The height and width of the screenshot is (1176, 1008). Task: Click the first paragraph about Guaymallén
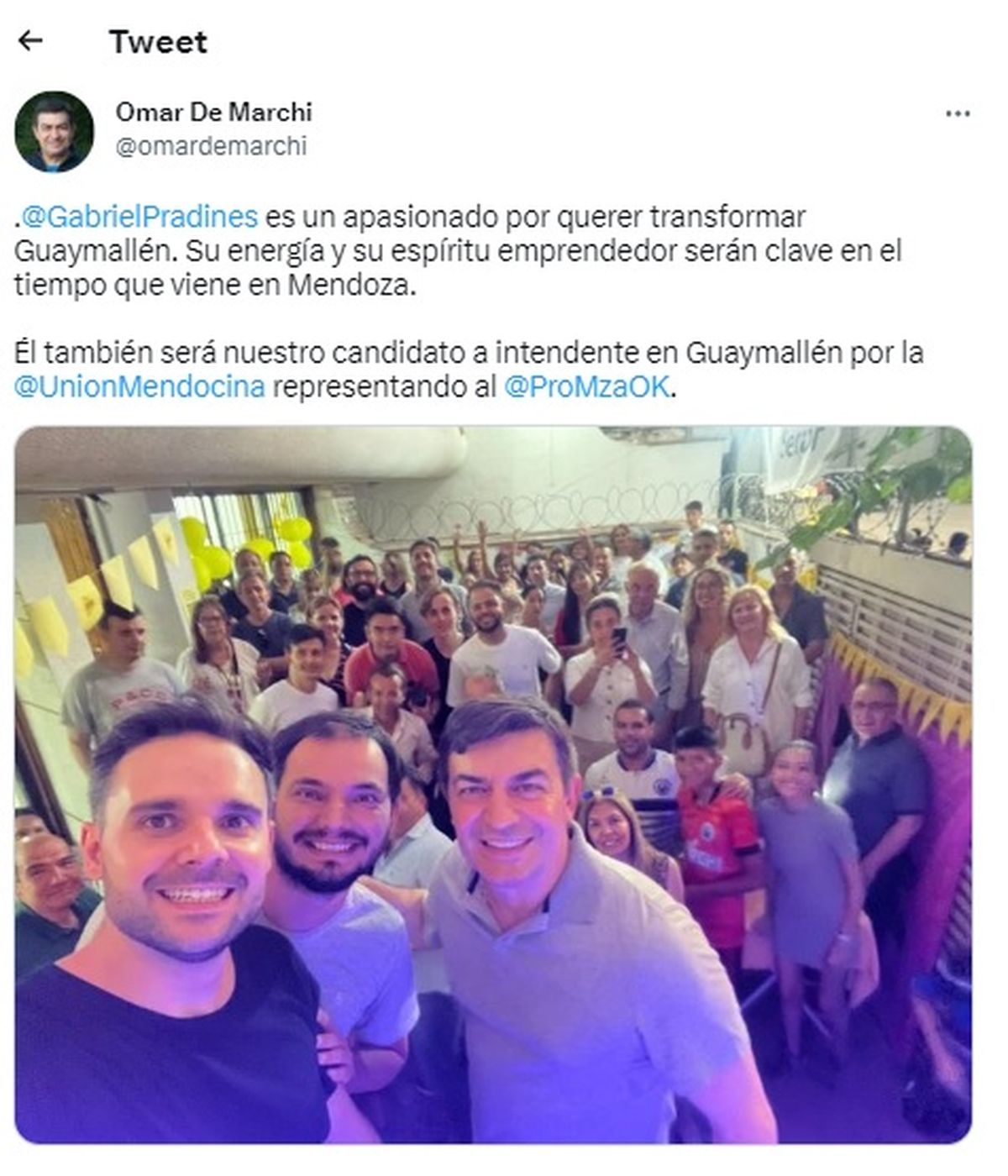458,251
